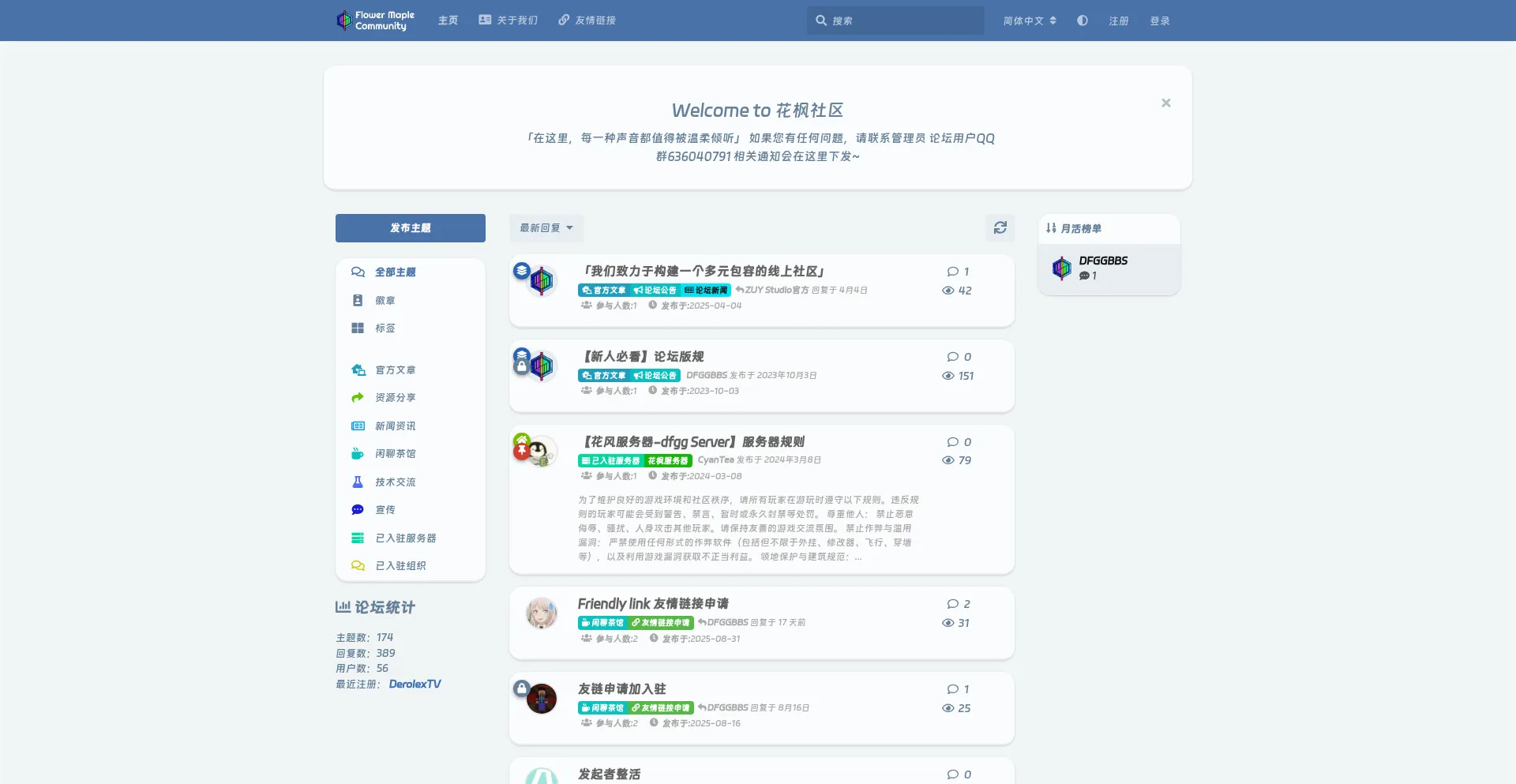Image resolution: width=1516 pixels, height=784 pixels.
Task: Click the DFGGBBS avatar in 月活榜单
Action: click(x=1062, y=268)
